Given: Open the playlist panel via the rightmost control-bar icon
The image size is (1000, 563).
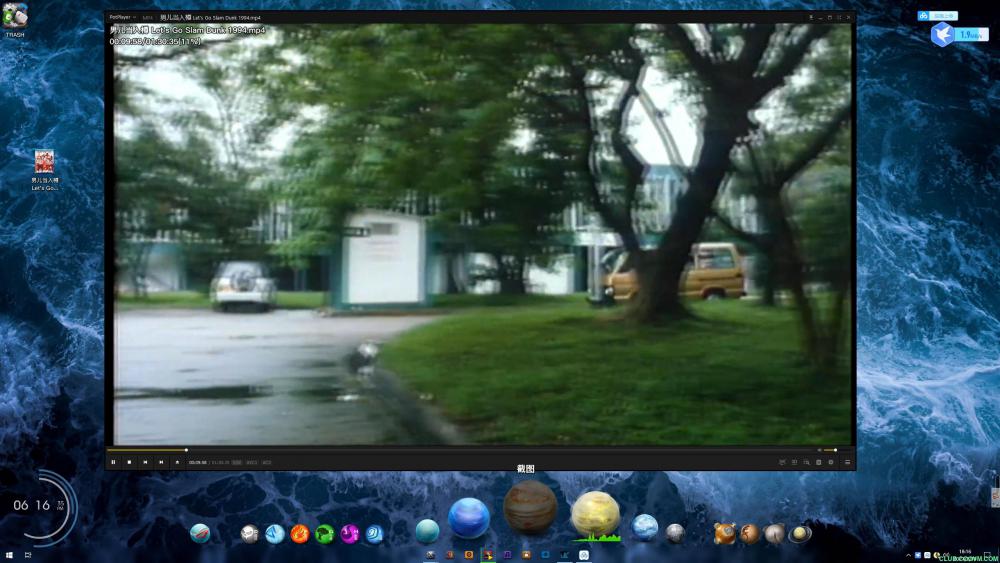Looking at the screenshot, I should pos(847,462).
